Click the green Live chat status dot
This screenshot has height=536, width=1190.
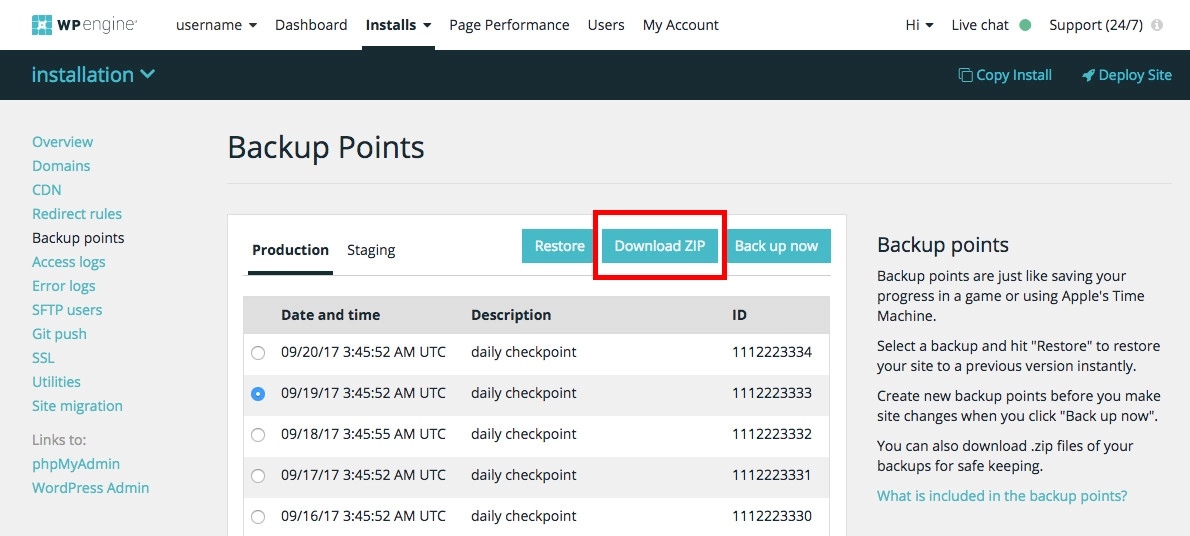tap(1025, 25)
